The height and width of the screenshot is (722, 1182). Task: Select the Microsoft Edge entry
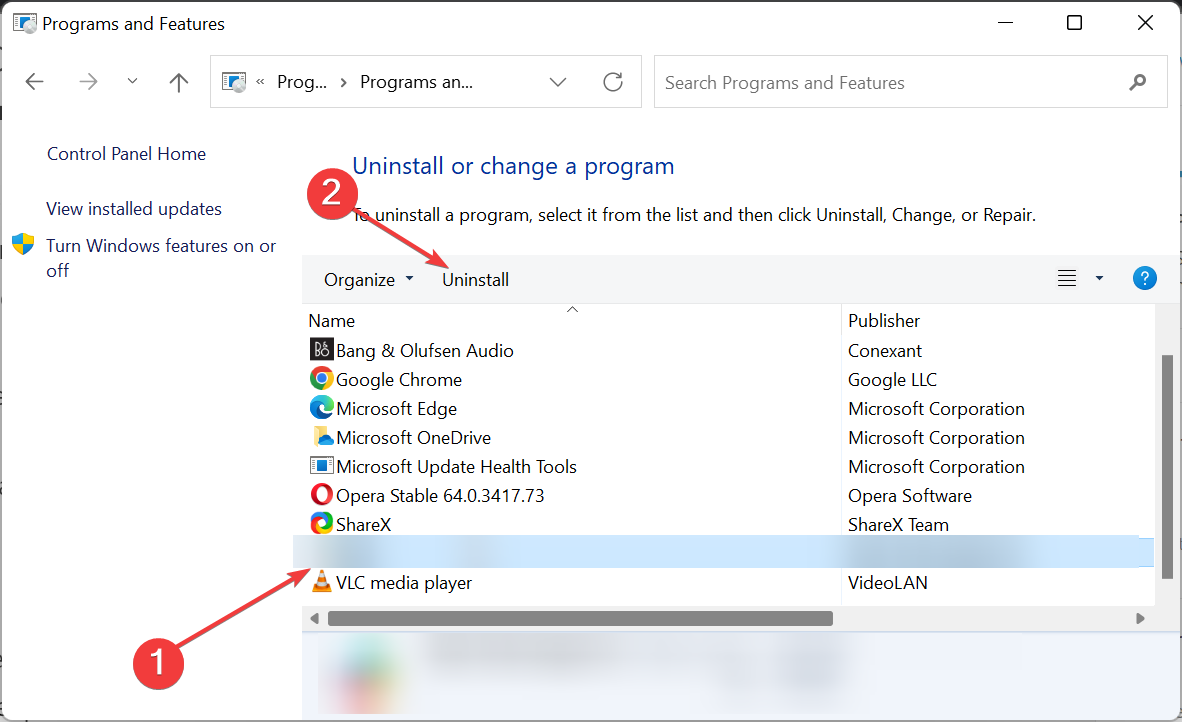click(x=397, y=408)
